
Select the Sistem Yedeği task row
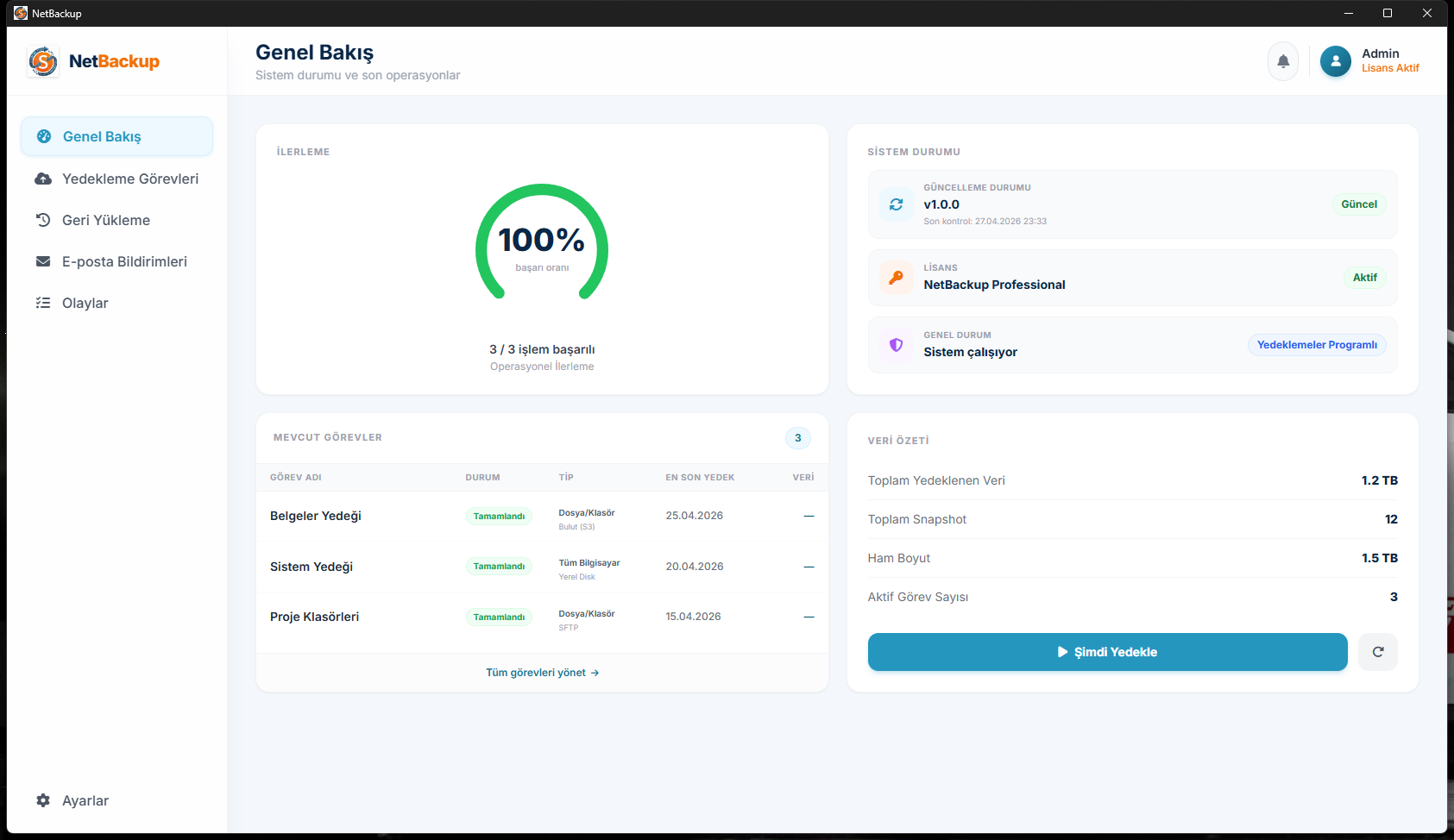tap(312, 567)
